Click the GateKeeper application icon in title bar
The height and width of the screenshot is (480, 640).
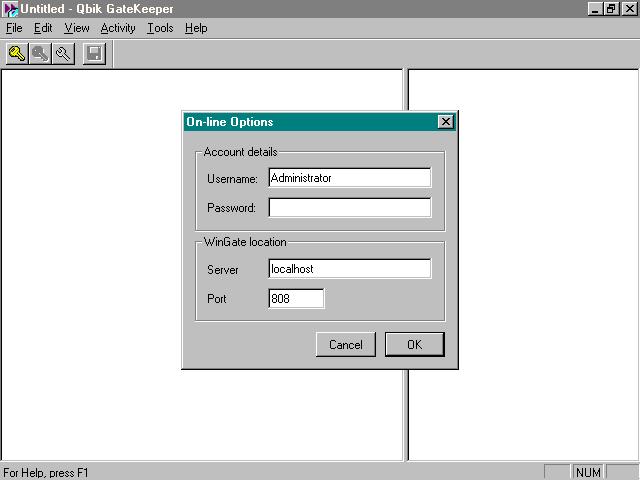click(10, 9)
